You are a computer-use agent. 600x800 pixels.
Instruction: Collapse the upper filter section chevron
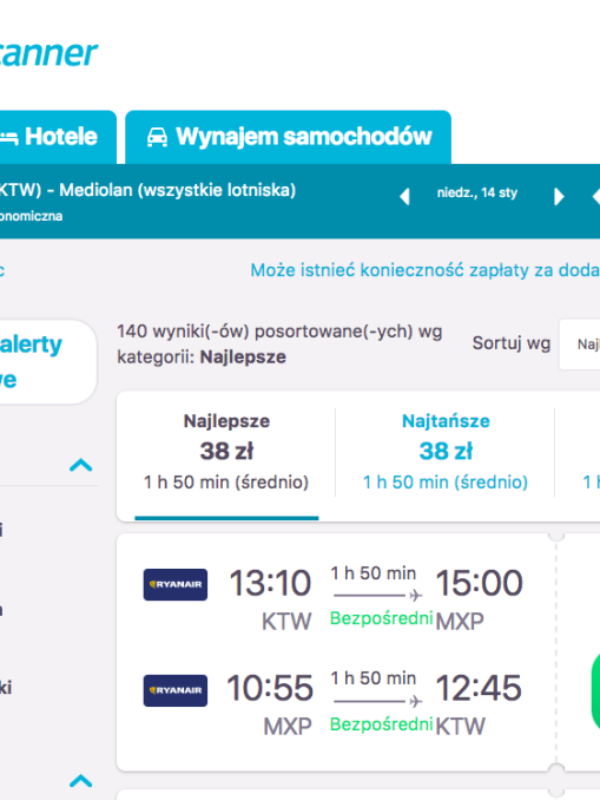[80, 464]
